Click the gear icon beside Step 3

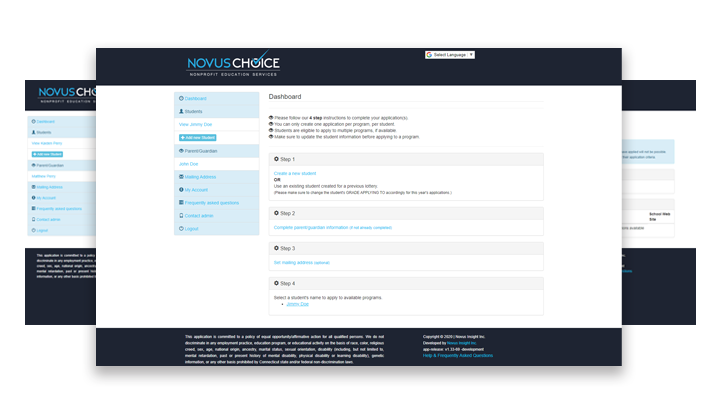(x=276, y=248)
